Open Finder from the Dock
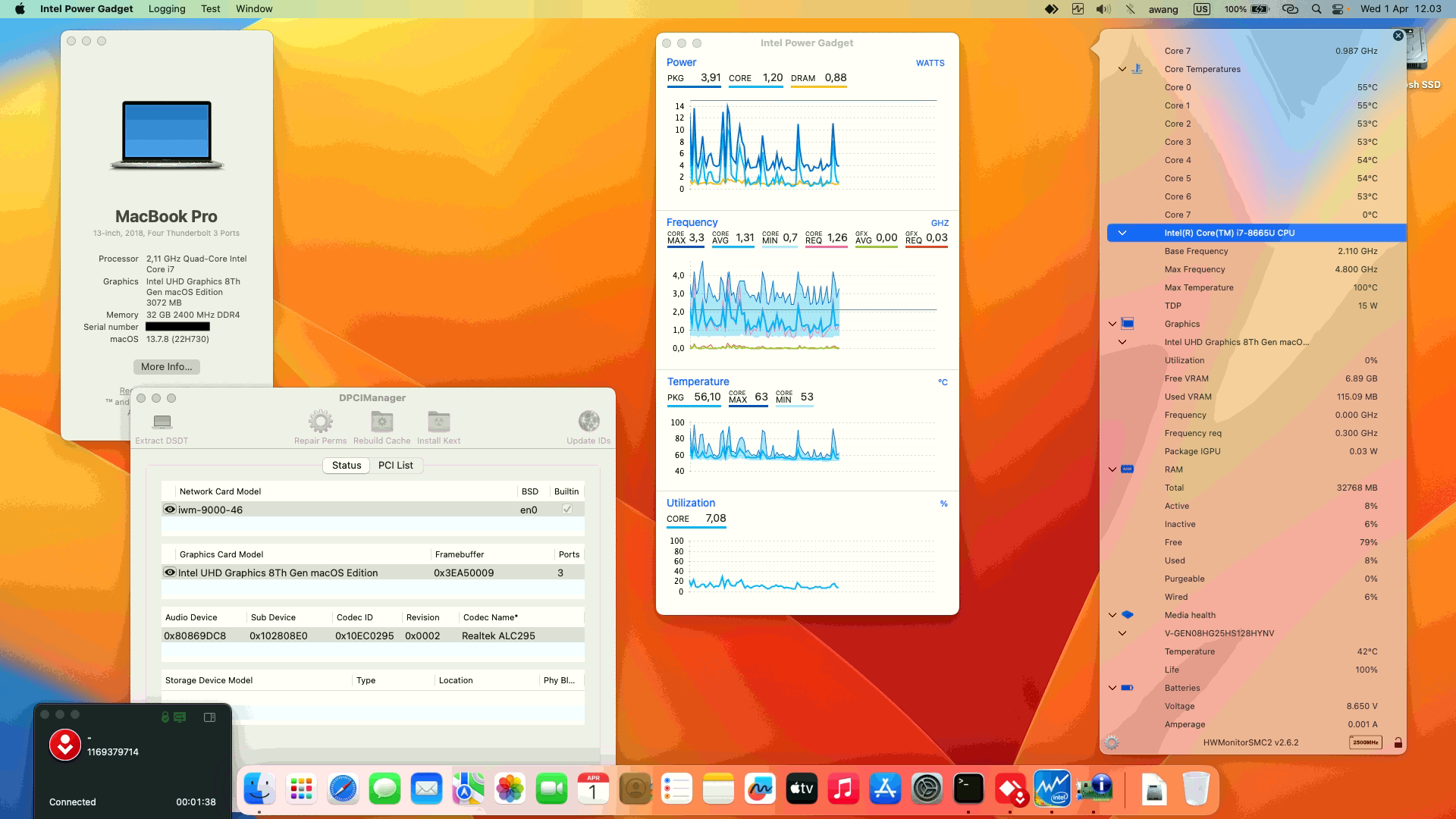This screenshot has height=819, width=1456. pyautogui.click(x=259, y=789)
